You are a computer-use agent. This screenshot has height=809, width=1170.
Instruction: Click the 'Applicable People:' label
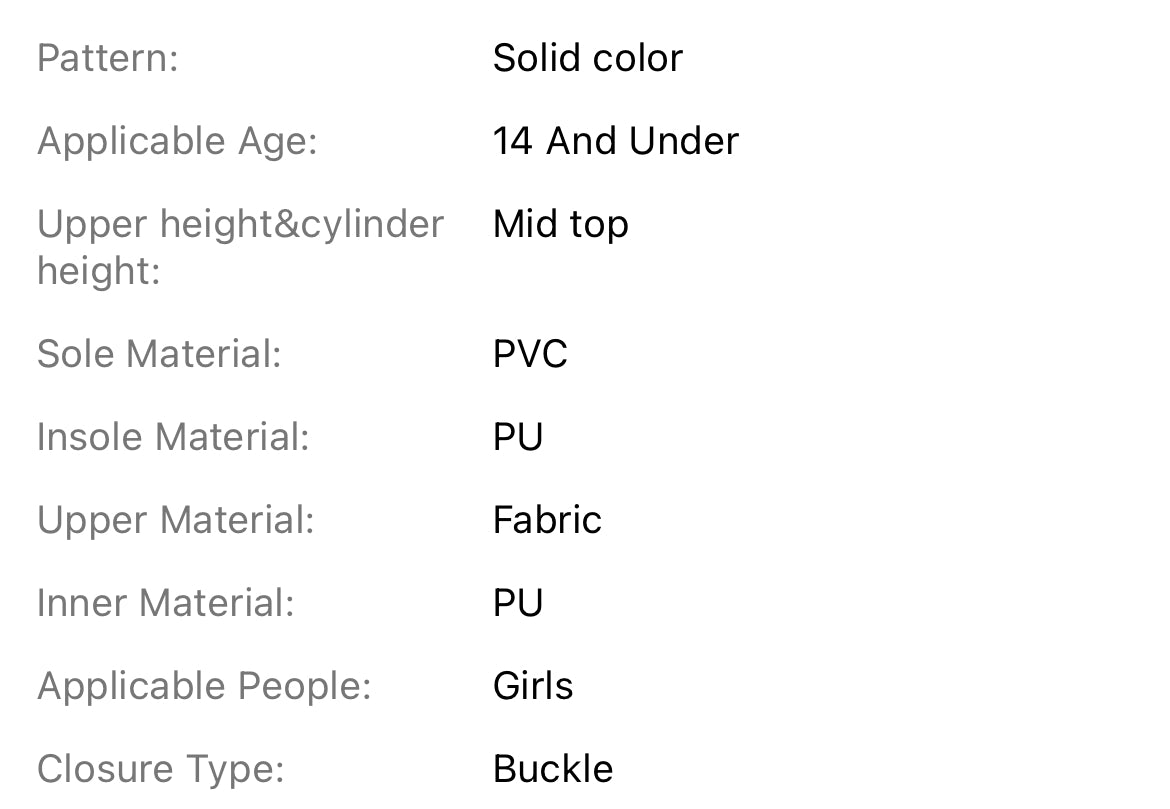click(204, 686)
